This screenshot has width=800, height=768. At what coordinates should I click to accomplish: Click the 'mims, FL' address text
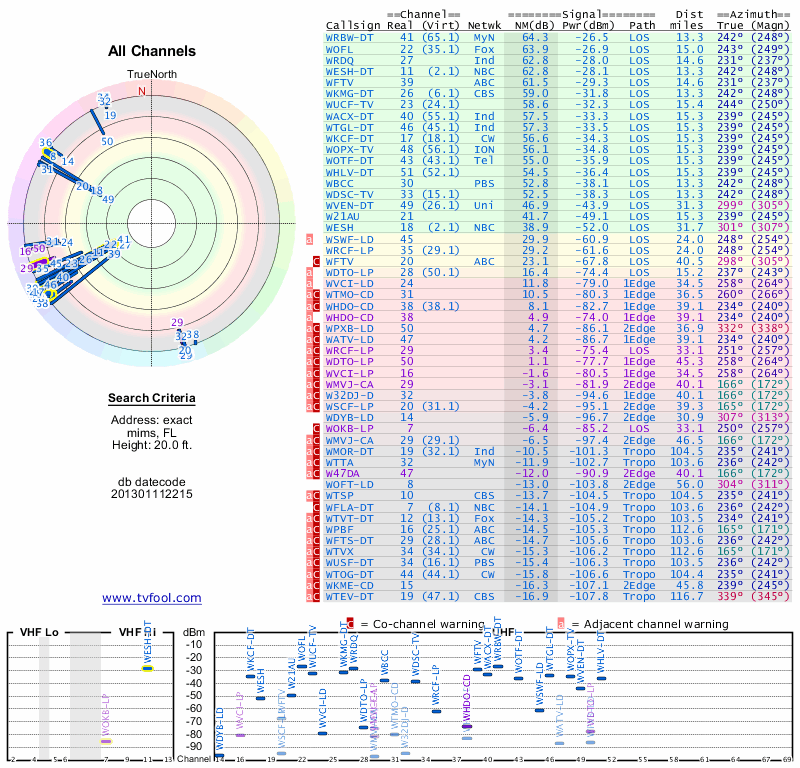152,433
